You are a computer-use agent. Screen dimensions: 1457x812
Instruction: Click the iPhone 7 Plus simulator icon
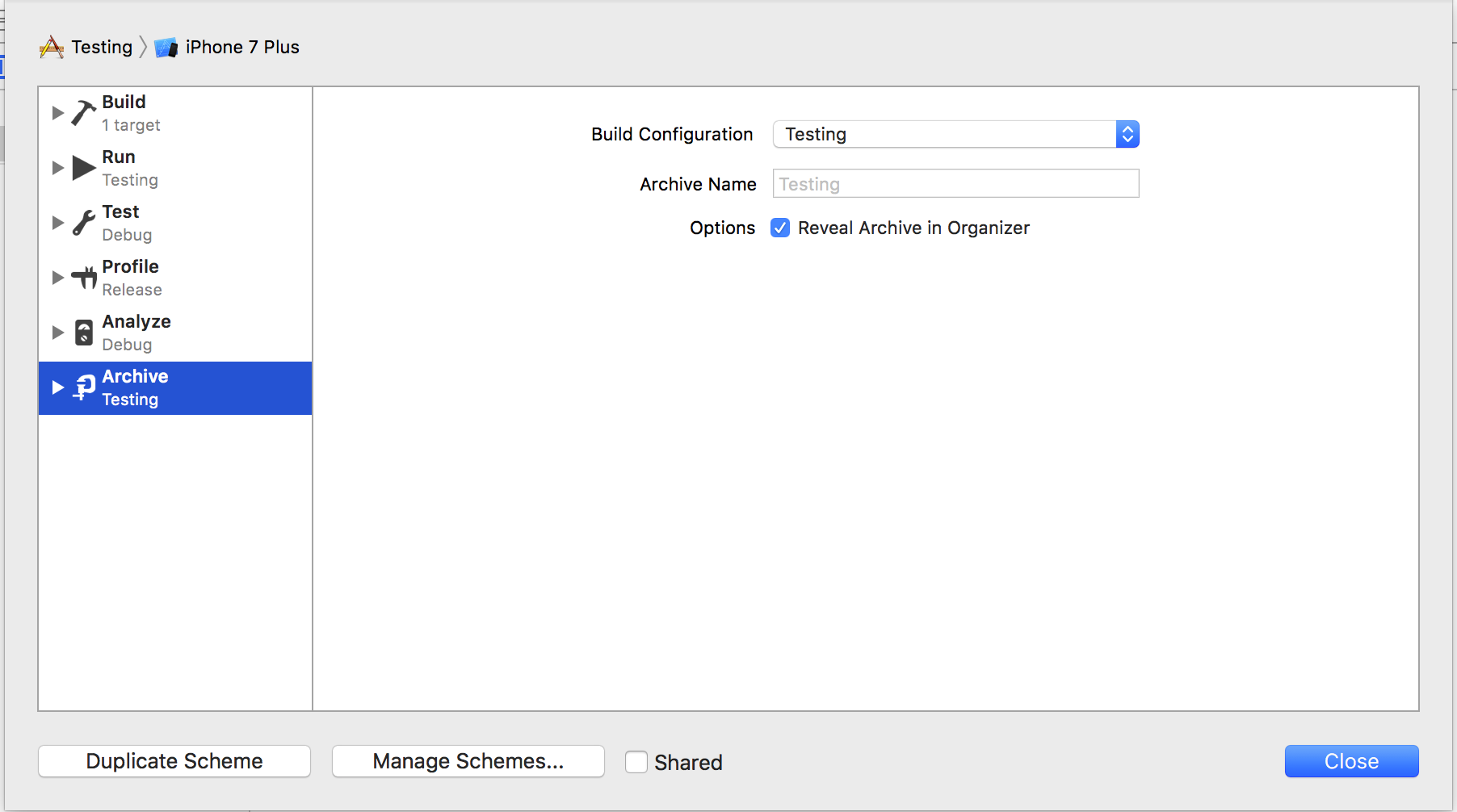[166, 48]
